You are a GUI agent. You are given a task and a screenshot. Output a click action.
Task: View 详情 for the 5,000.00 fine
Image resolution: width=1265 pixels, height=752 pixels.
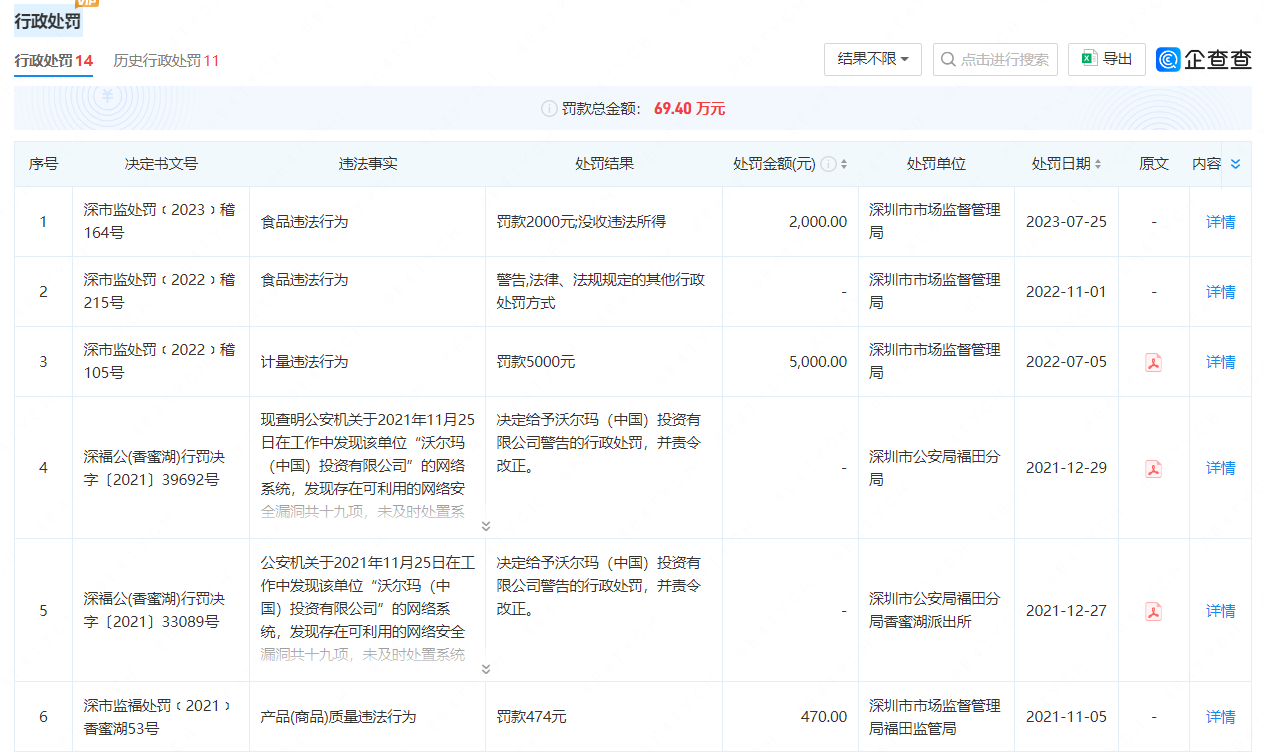(x=1220, y=362)
